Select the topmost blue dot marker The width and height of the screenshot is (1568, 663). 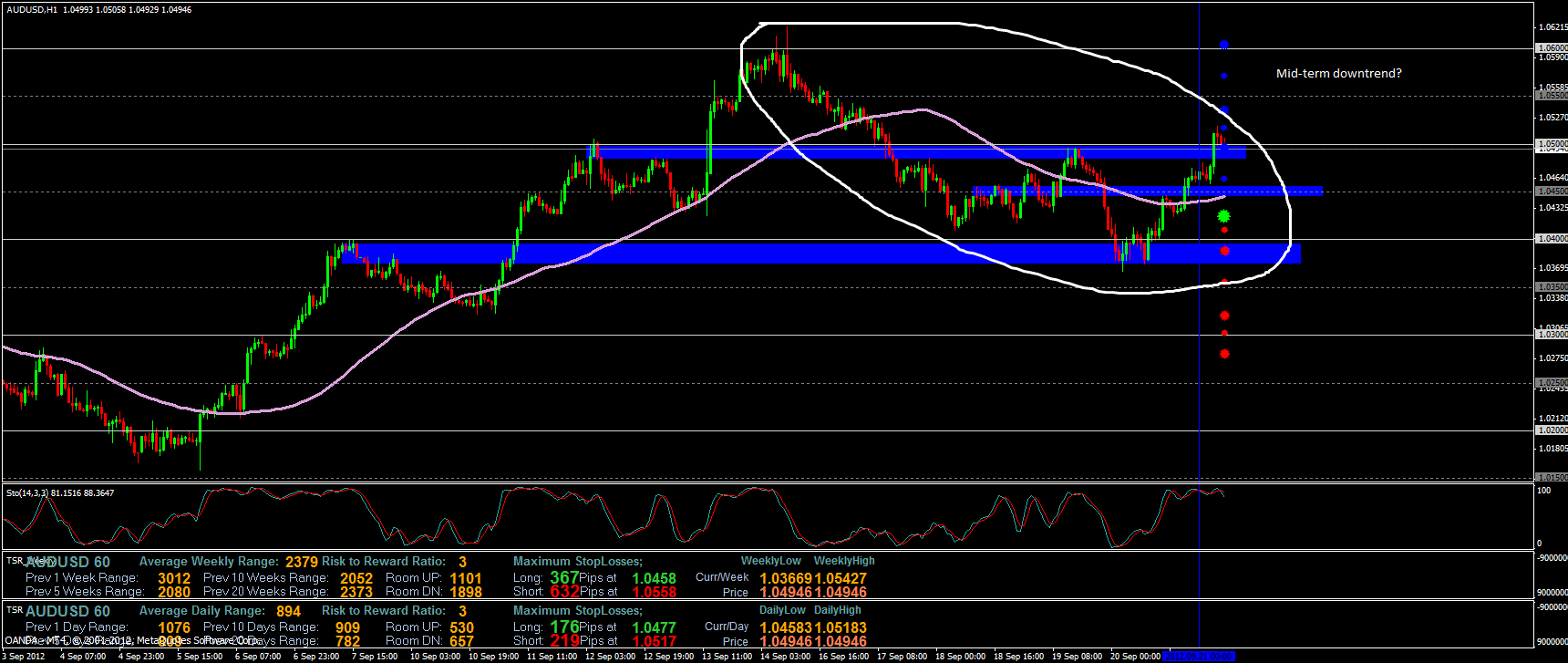[1224, 44]
